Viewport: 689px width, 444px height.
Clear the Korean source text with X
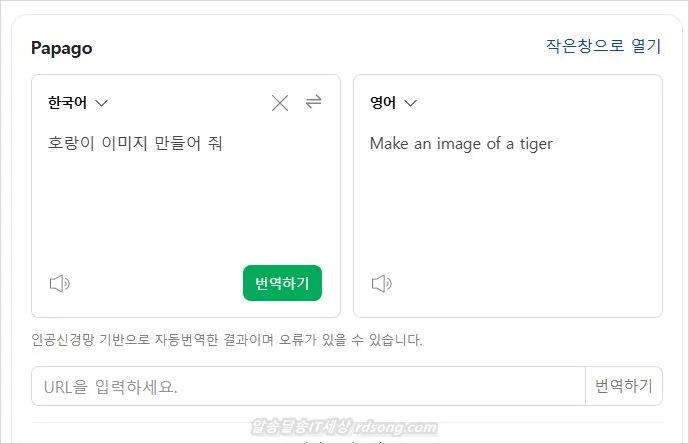pos(280,103)
